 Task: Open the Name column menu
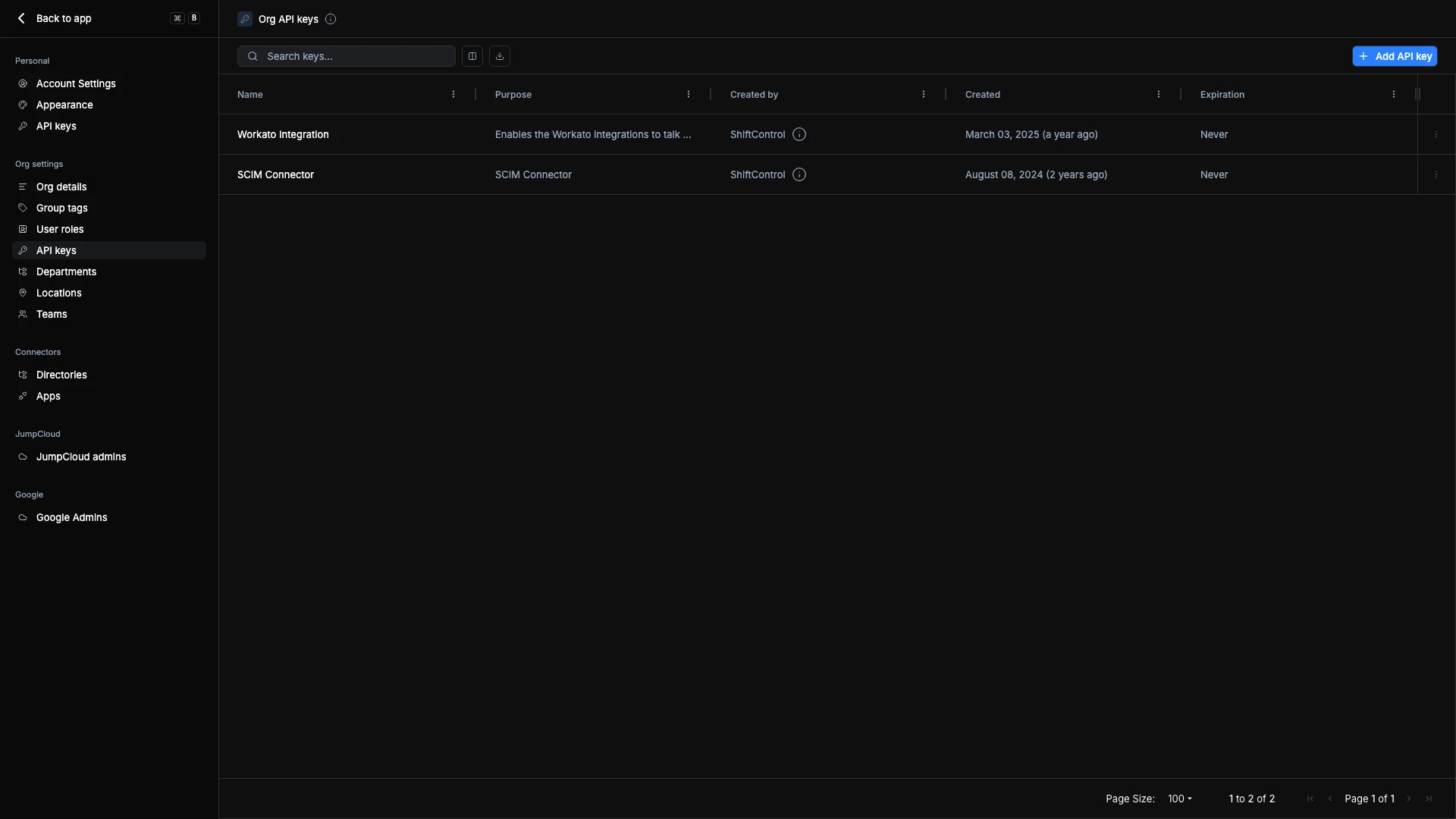[x=453, y=95]
